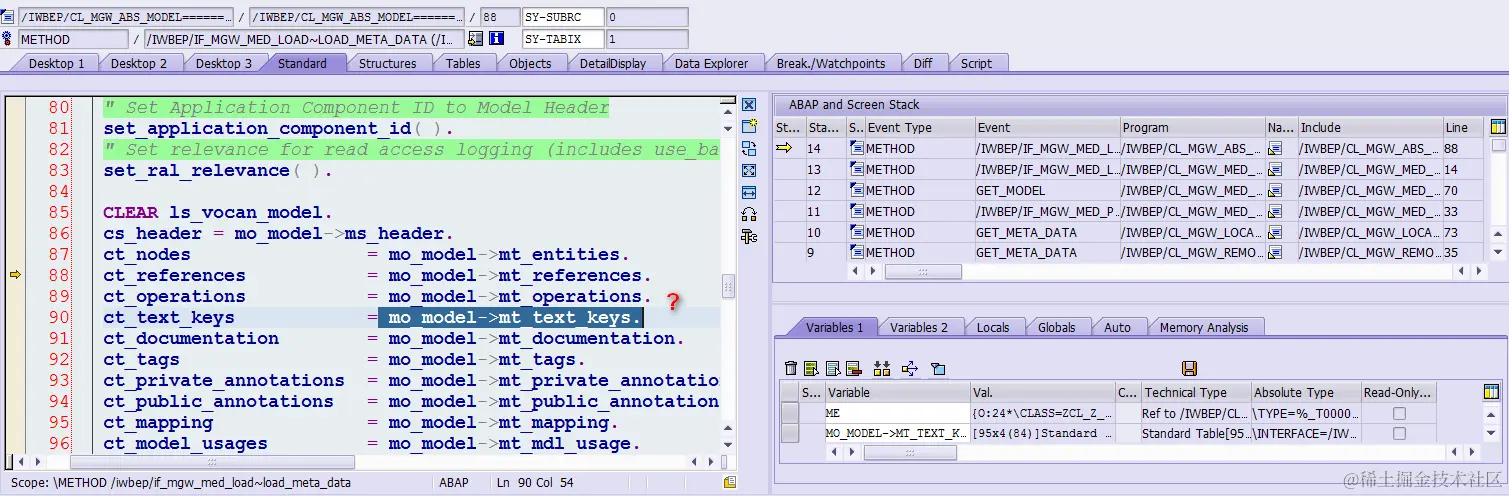The width and height of the screenshot is (1509, 496).
Task: Click the second list icon in Variables toolbar
Action: coord(811,369)
